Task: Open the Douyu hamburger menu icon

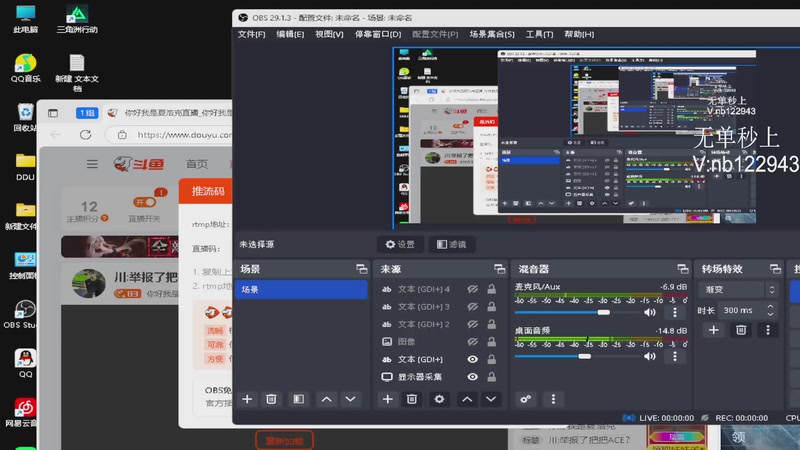Action: coord(92,164)
